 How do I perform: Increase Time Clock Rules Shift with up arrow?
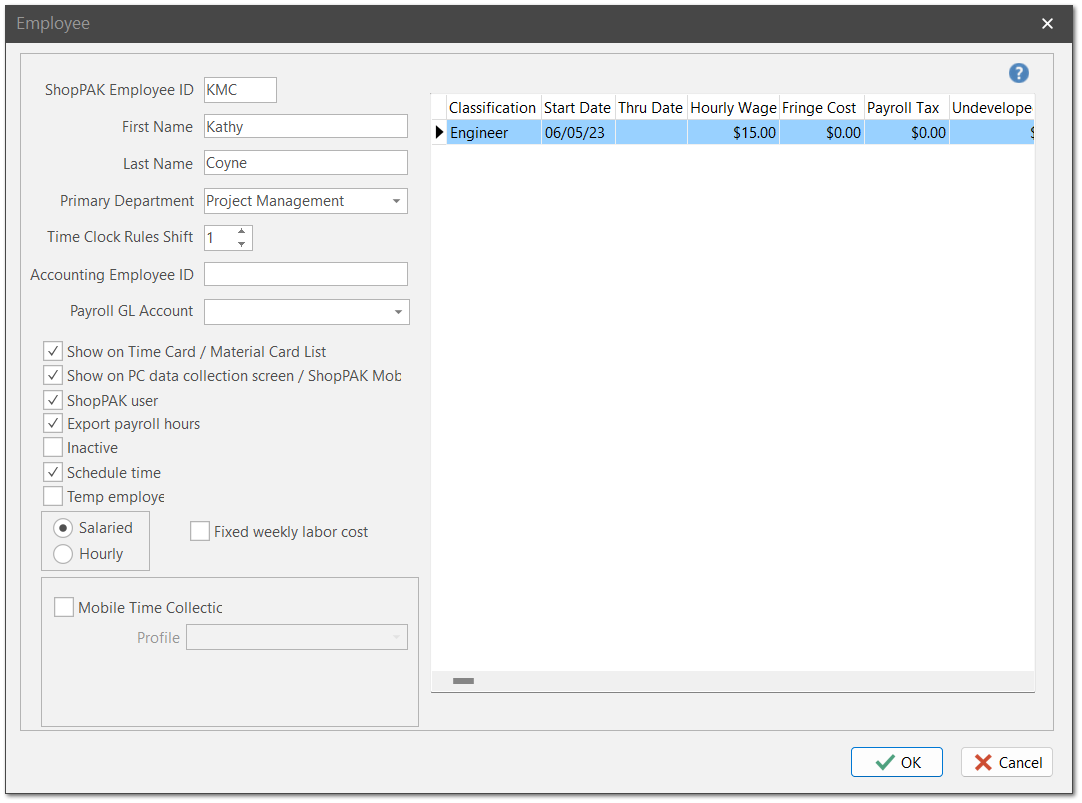(242, 231)
